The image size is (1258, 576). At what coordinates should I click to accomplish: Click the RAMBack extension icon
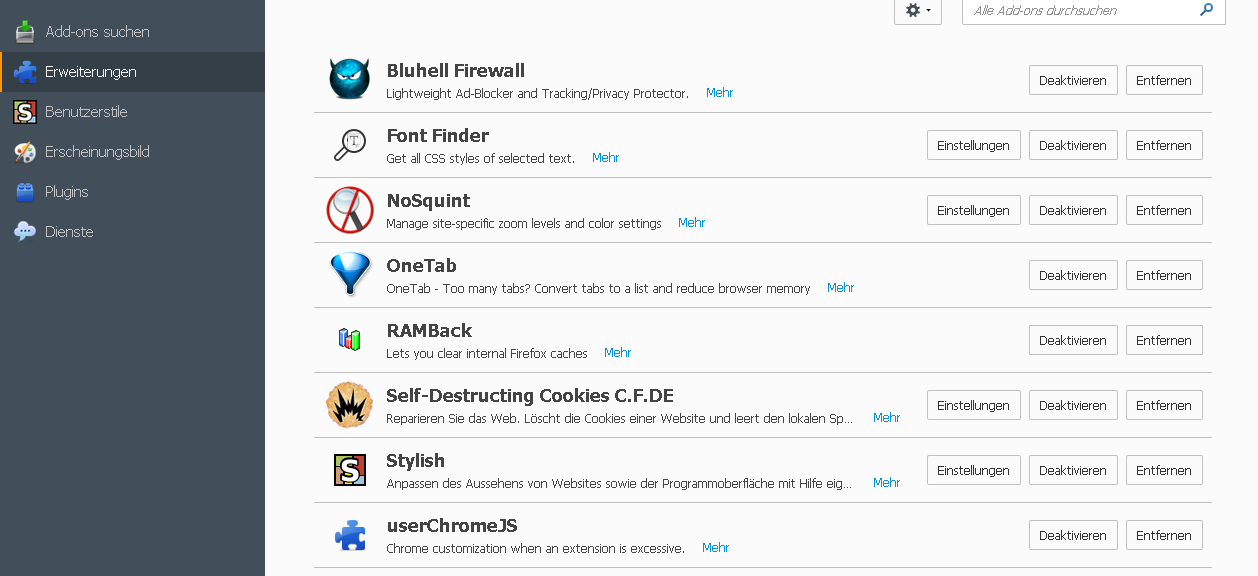point(349,340)
